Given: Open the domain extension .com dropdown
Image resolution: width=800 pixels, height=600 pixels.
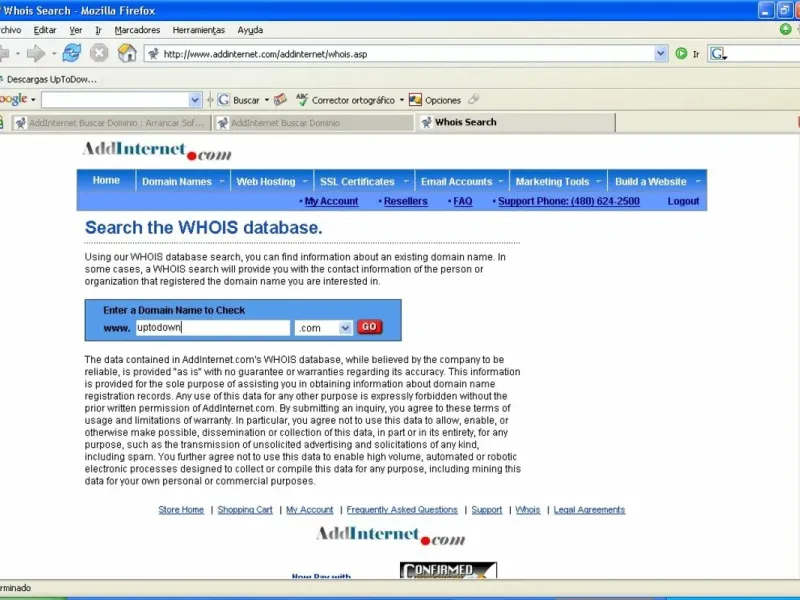Looking at the screenshot, I should [x=345, y=328].
